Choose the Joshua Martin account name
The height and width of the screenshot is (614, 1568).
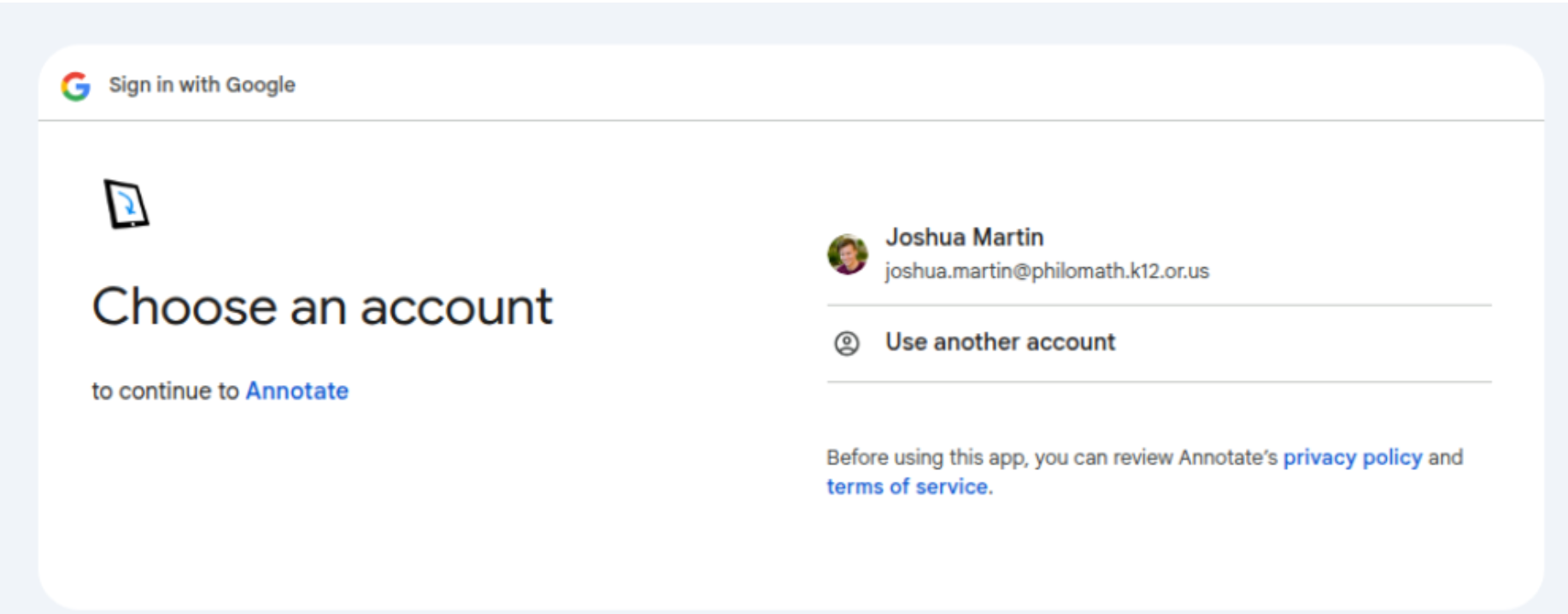[x=964, y=237]
